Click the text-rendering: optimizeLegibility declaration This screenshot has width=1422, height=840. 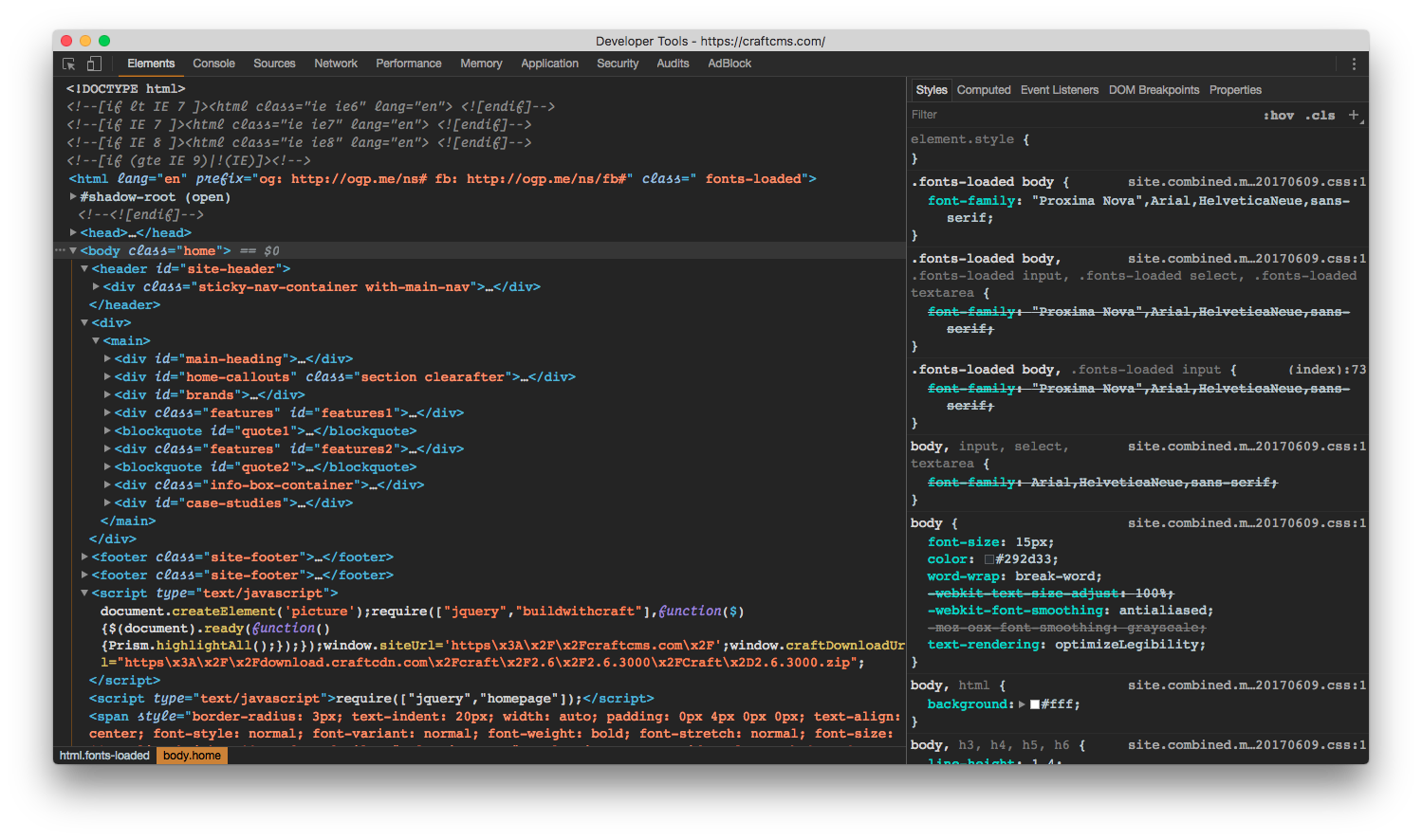click(1066, 645)
